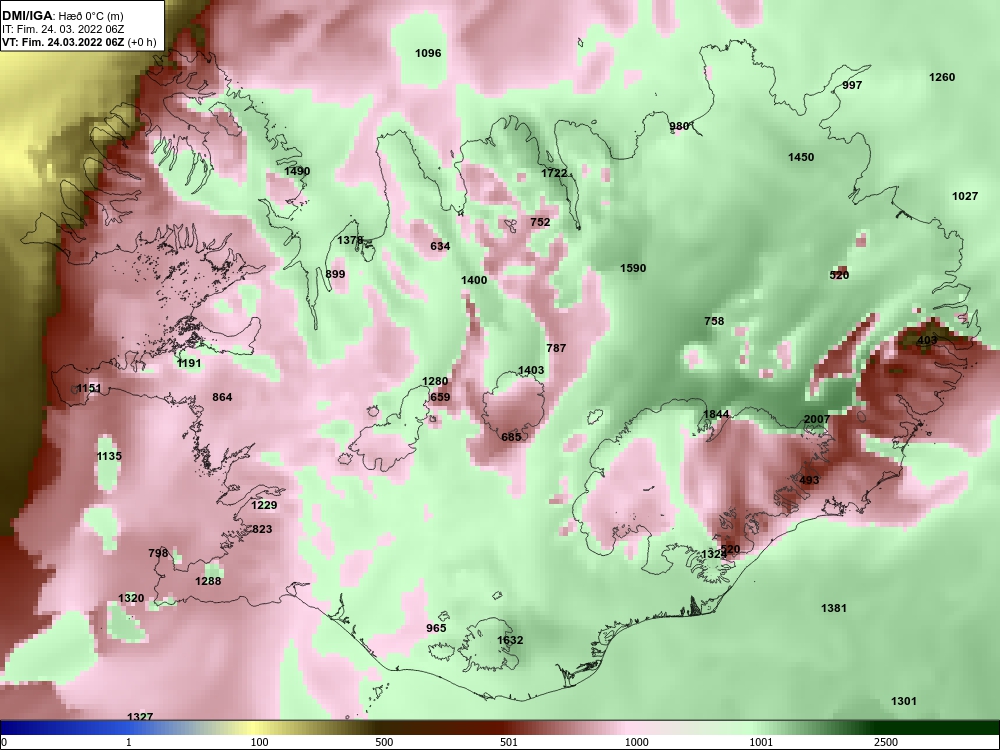Select the 1151 map value
Image resolution: width=1000 pixels, height=750 pixels.
pyautogui.click(x=89, y=388)
